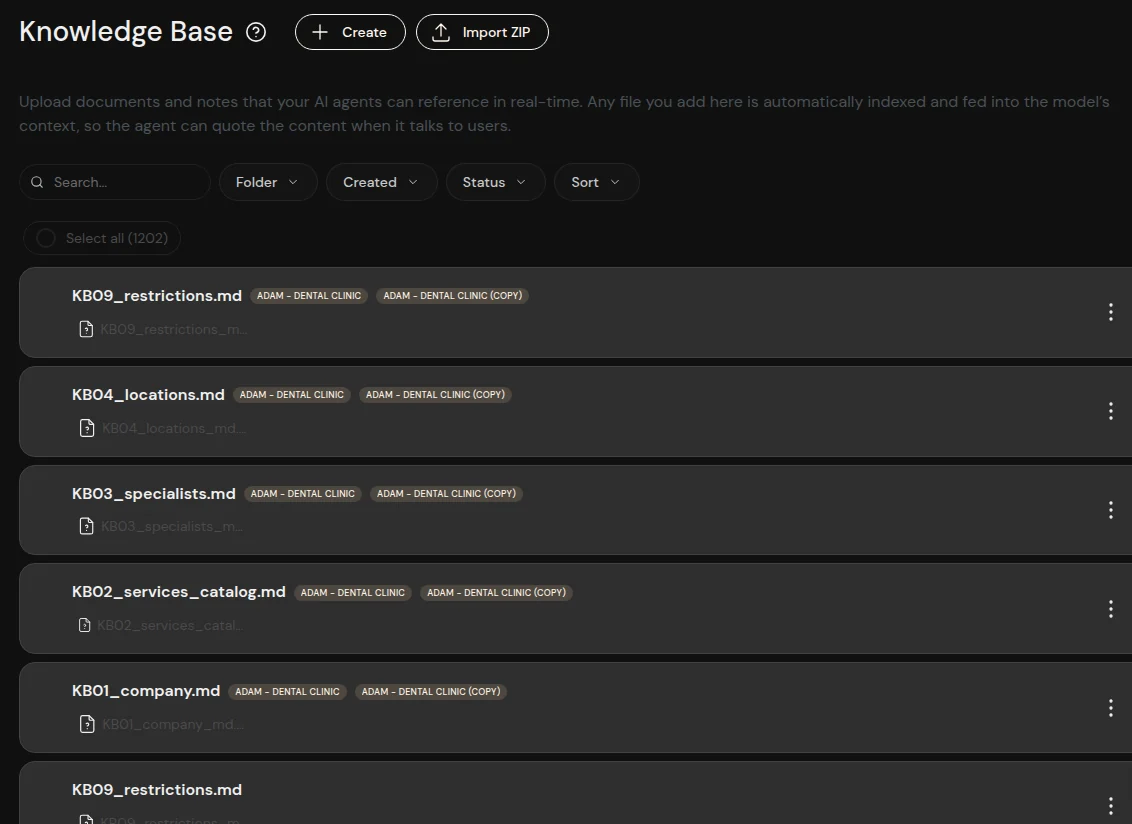Screen dimensions: 1132x824
Task: Expand the Status filter dropdown
Action: pos(495,182)
